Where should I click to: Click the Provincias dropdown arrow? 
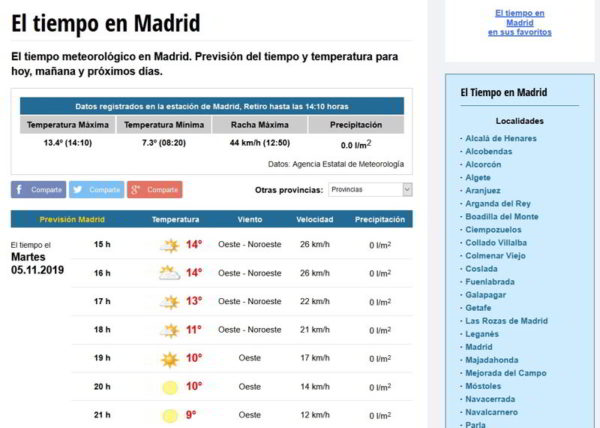click(407, 190)
